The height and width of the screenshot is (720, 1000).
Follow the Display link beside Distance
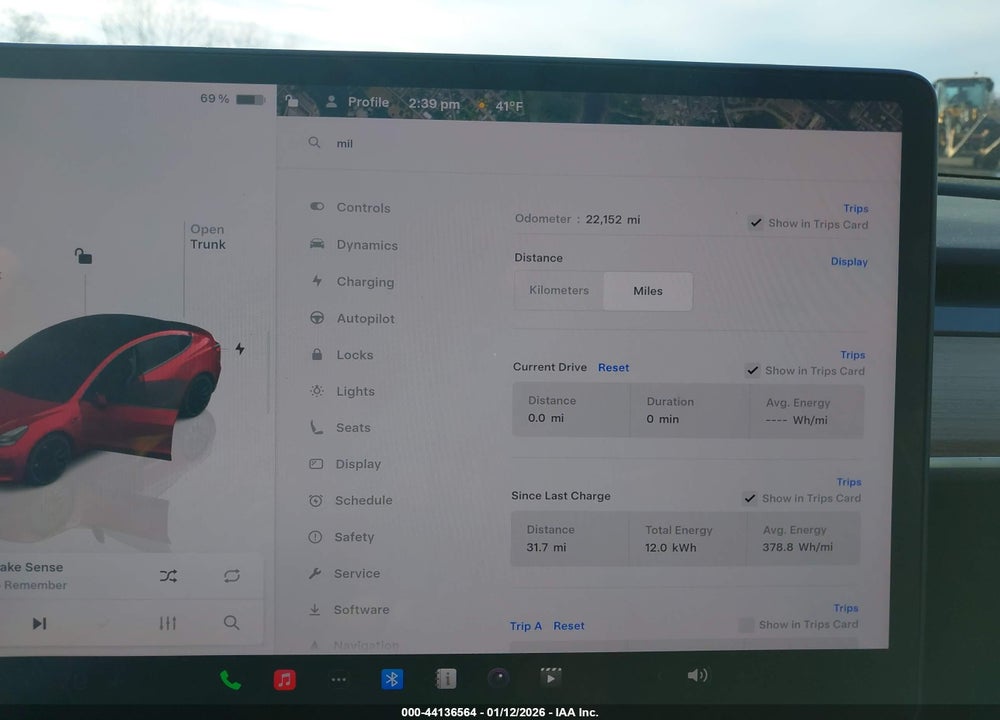(x=849, y=261)
